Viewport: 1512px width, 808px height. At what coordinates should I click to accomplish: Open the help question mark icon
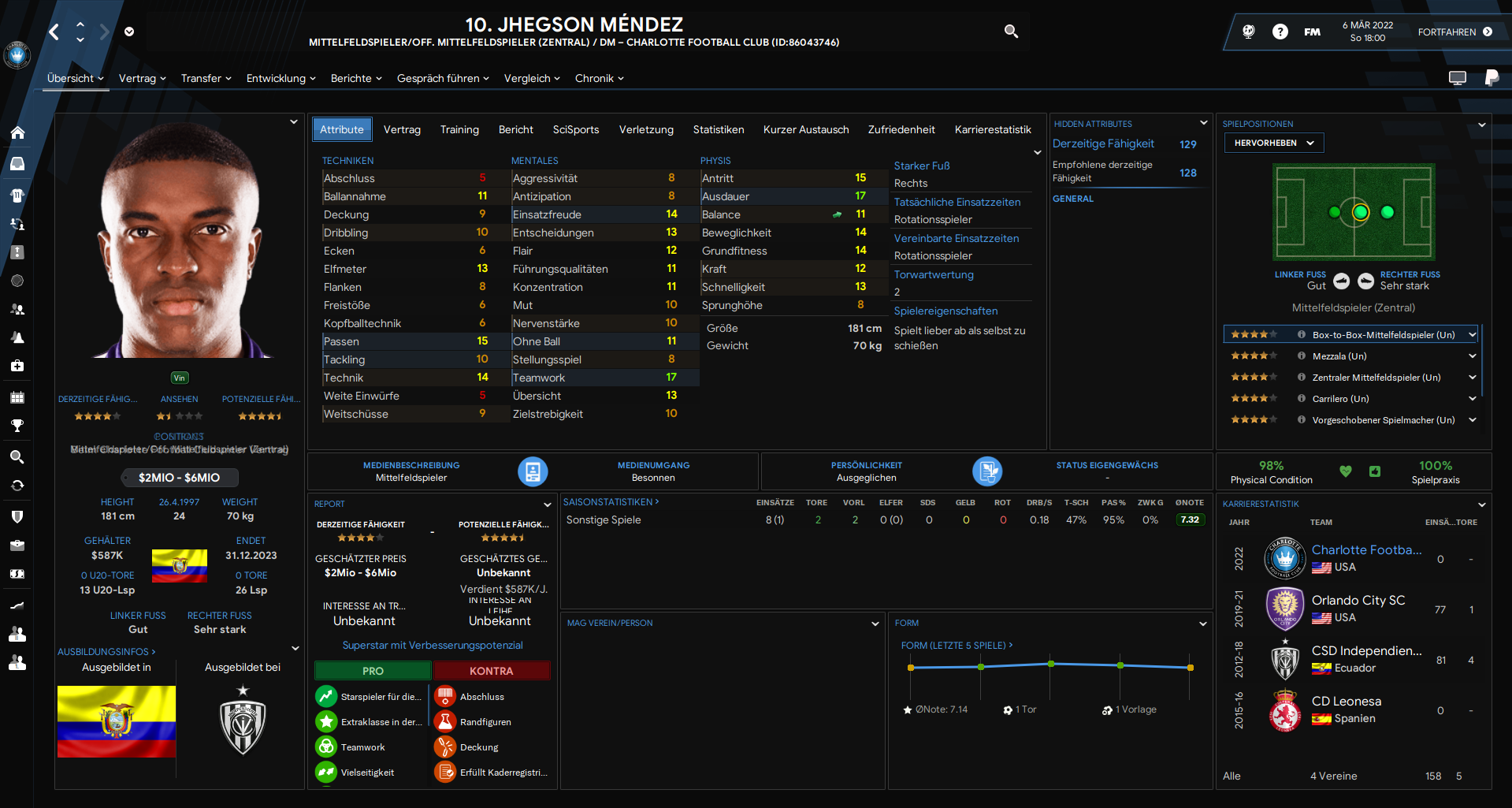click(1280, 32)
